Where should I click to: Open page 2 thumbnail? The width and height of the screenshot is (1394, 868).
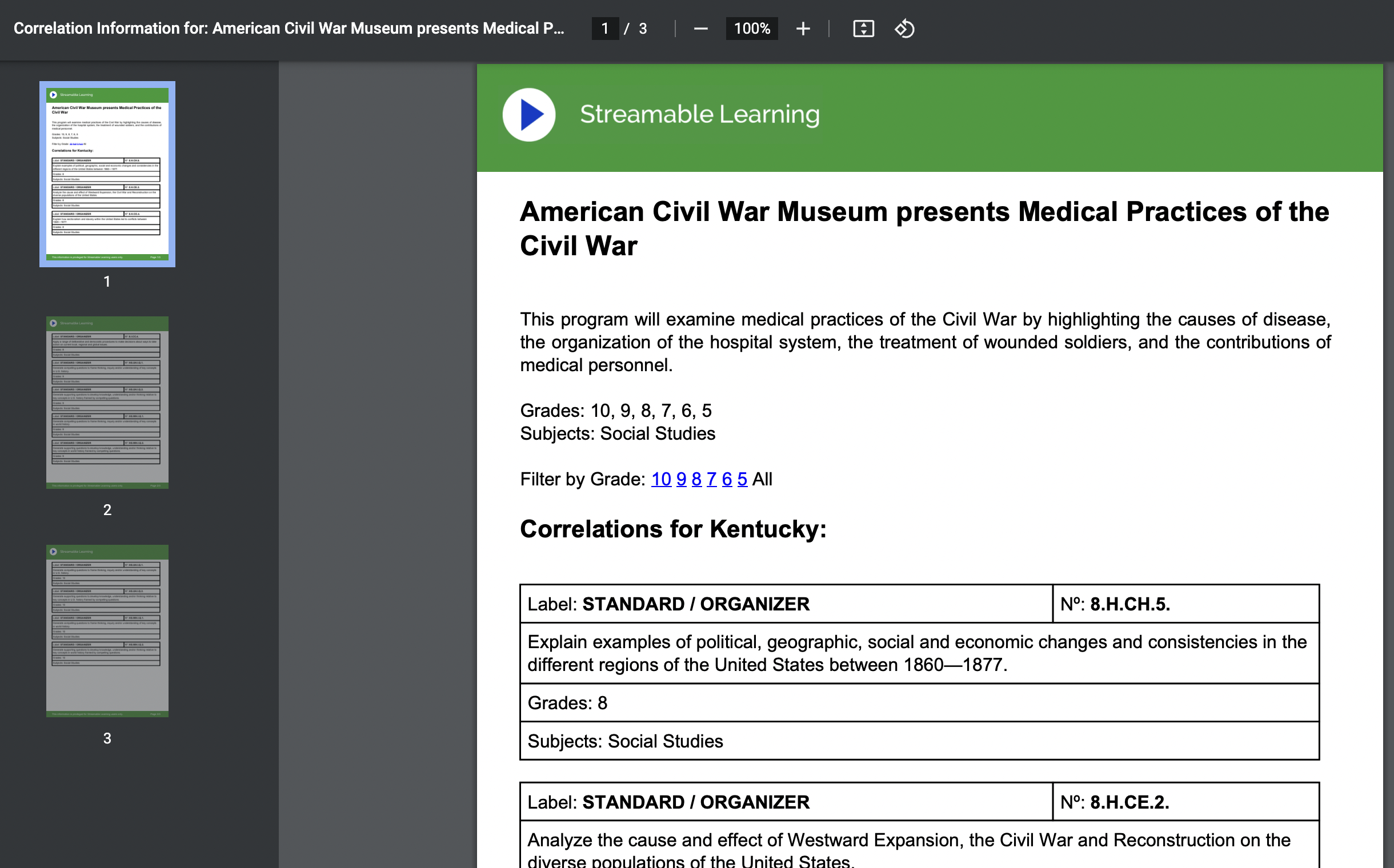(107, 403)
